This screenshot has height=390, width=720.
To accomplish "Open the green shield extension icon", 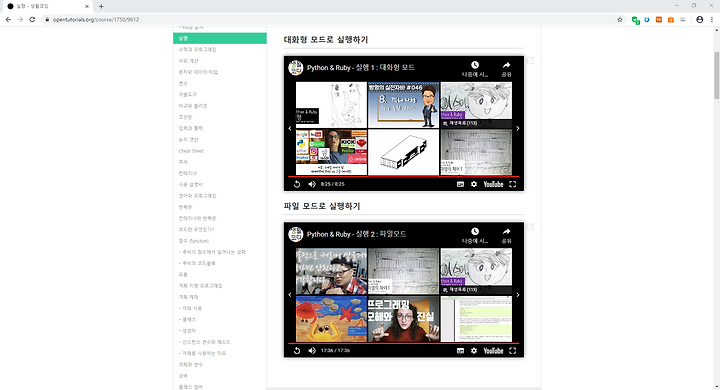I will (636, 20).
